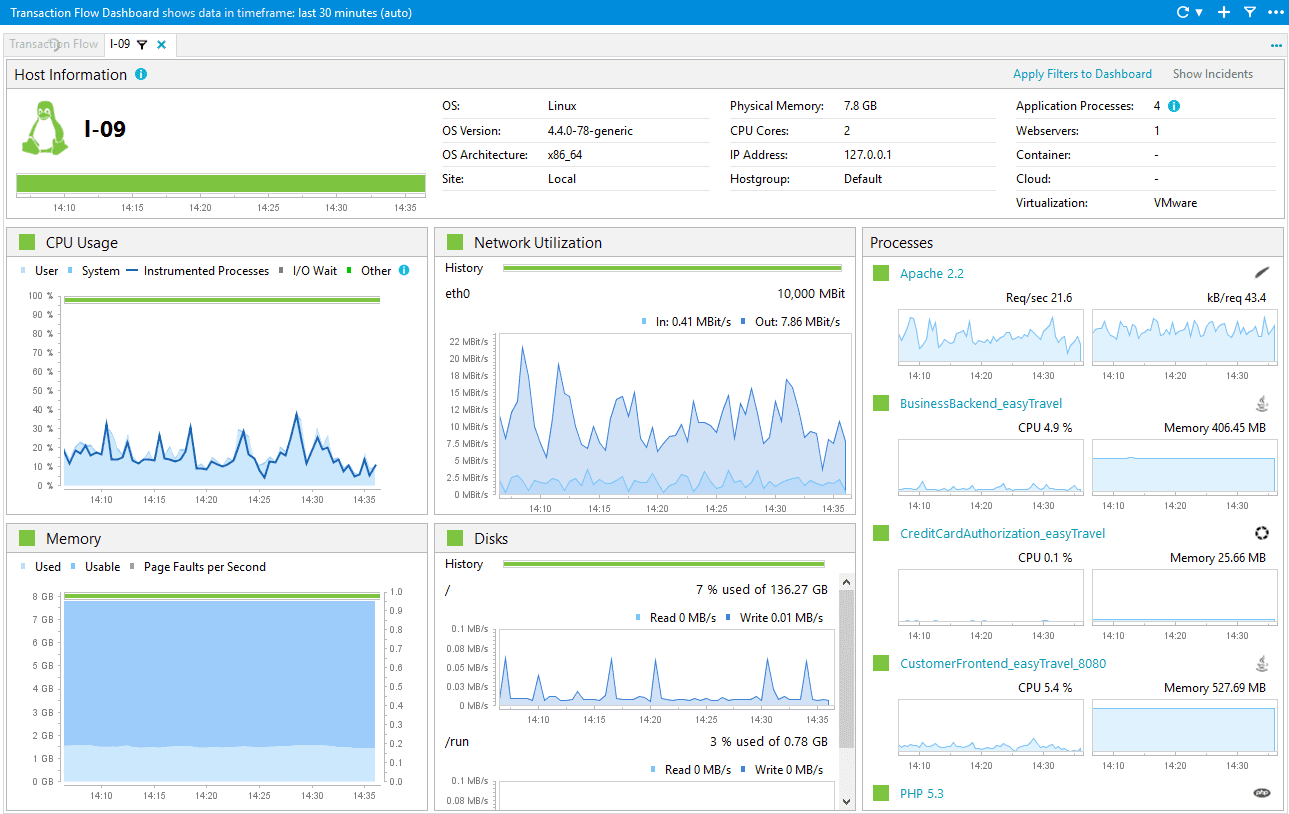The image size is (1289, 814).
Task: Click Show Incidents
Action: pos(1213,74)
